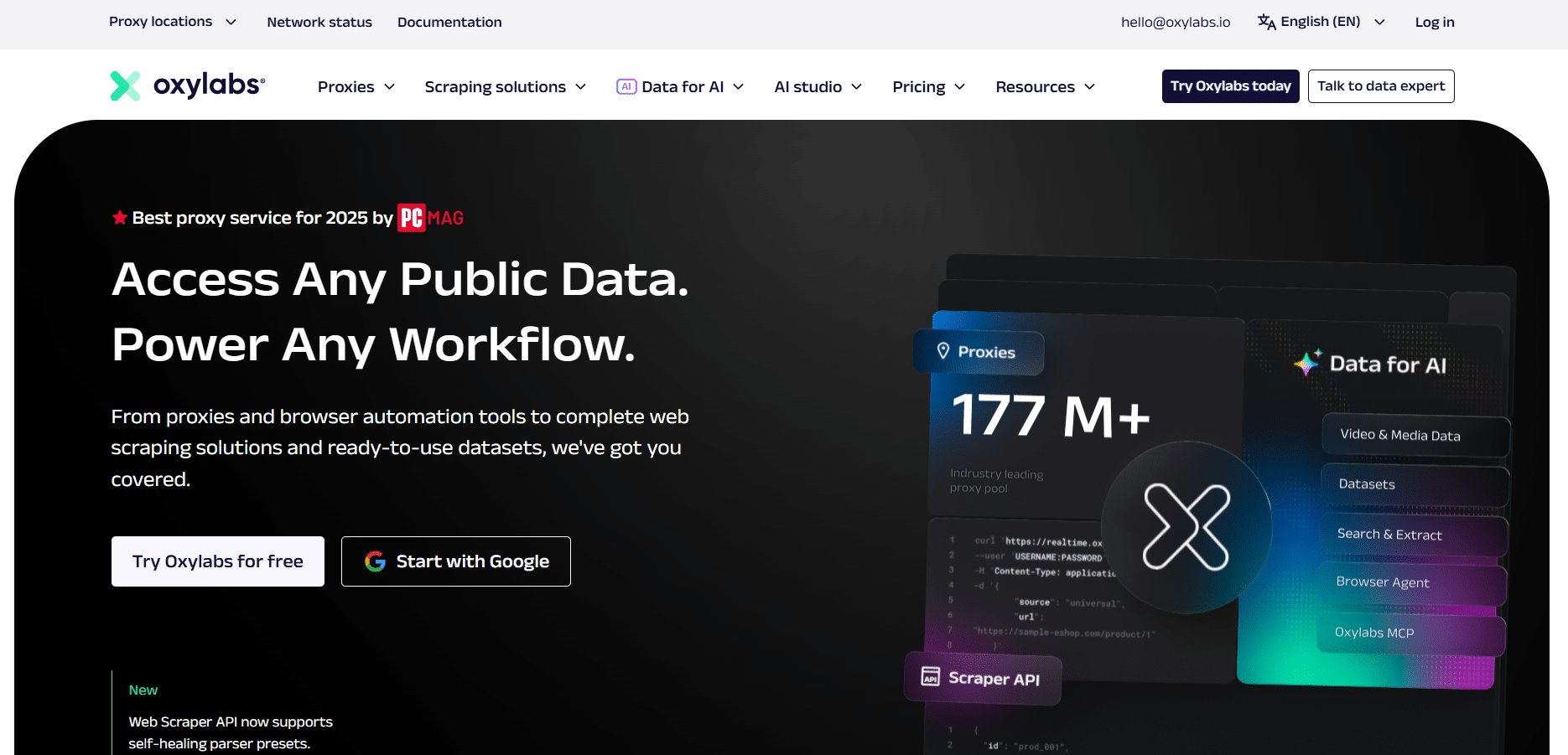Viewport: 1568px width, 755px height.
Task: Click the red star award icon
Action: click(120, 218)
